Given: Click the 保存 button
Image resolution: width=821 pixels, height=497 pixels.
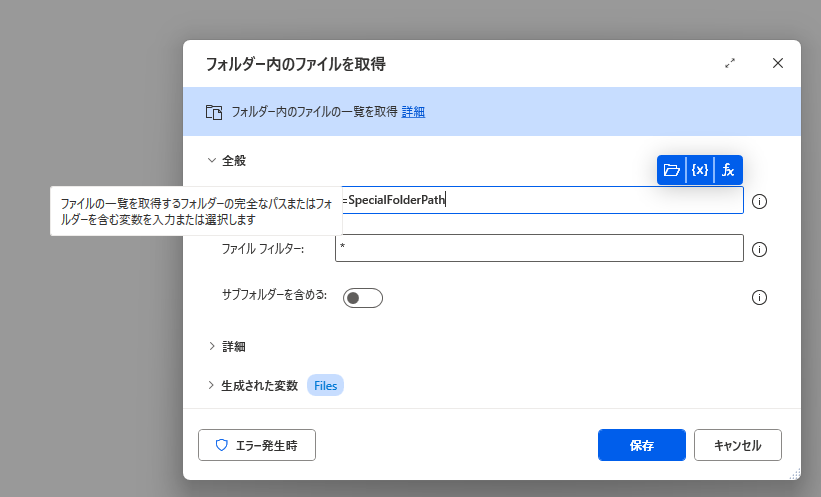Looking at the screenshot, I should pyautogui.click(x=642, y=445).
